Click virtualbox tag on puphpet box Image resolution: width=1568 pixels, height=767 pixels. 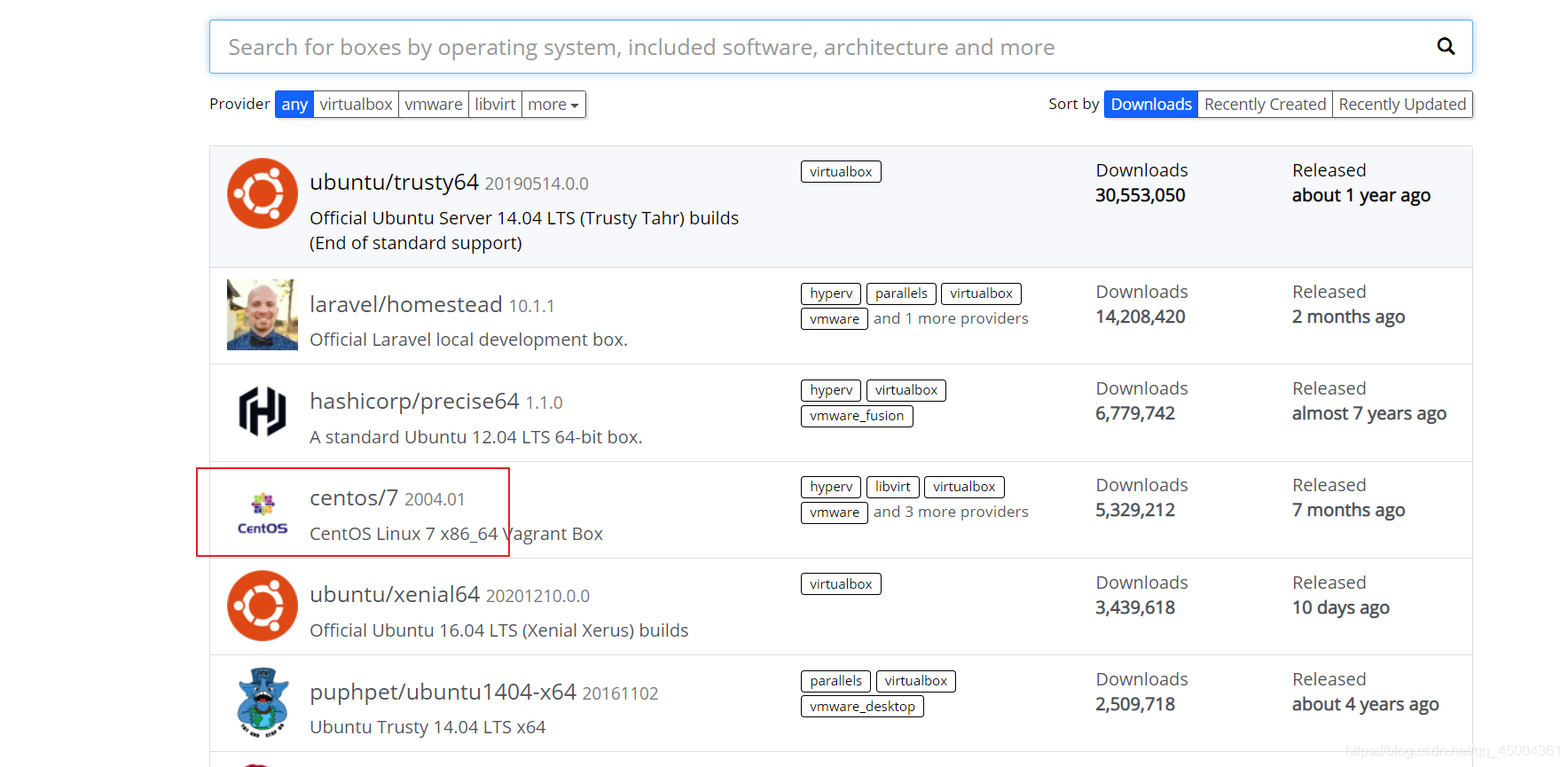[x=916, y=681]
